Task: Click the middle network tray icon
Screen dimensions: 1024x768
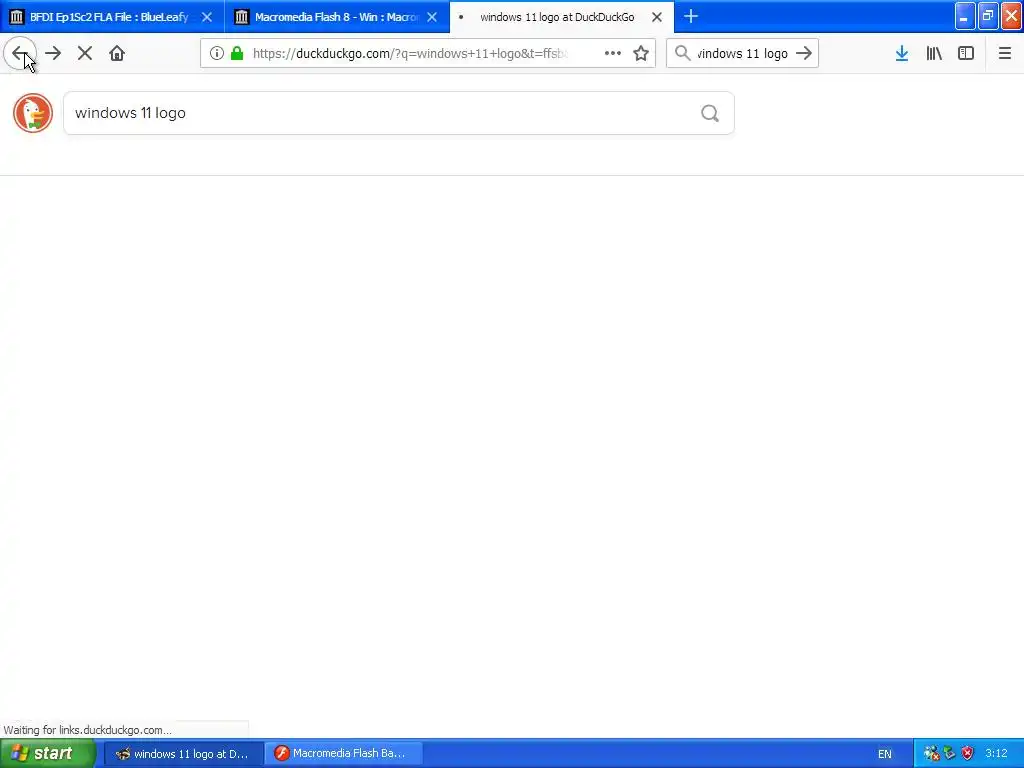Action: point(950,754)
